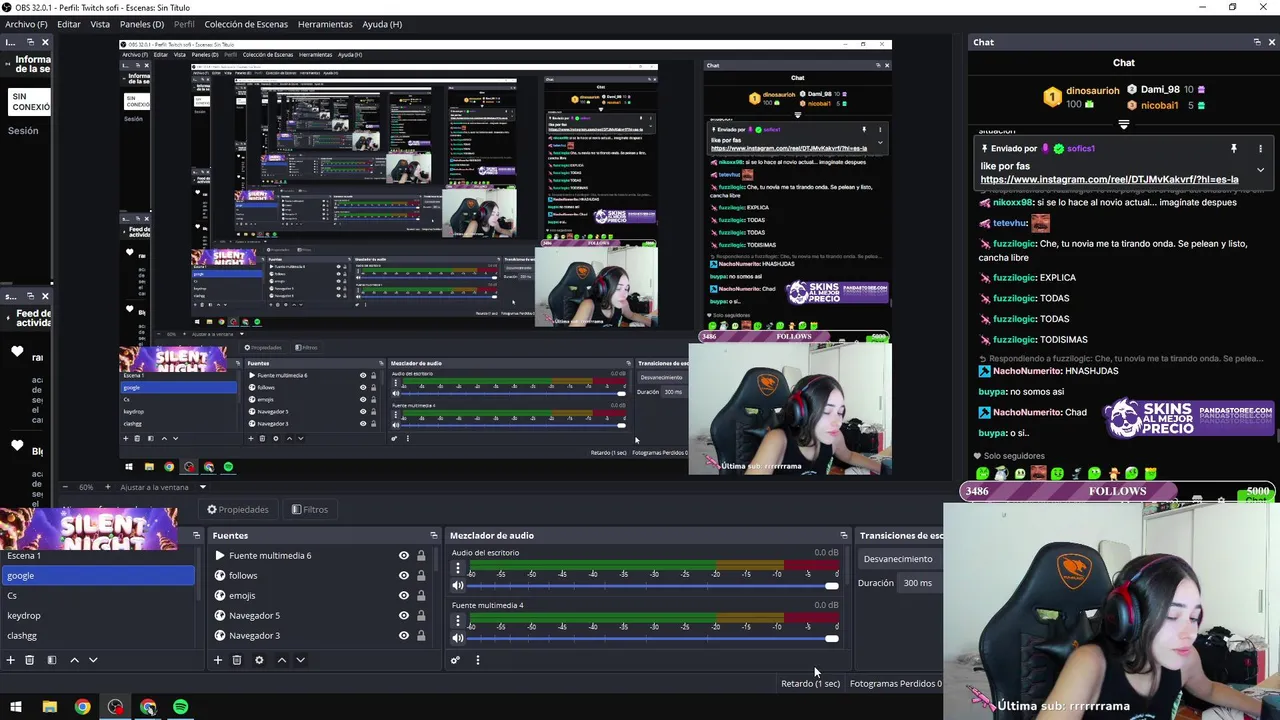Adjust Audio del escritorio volume slider
Viewport: 1280px width, 720px height.
point(653,585)
